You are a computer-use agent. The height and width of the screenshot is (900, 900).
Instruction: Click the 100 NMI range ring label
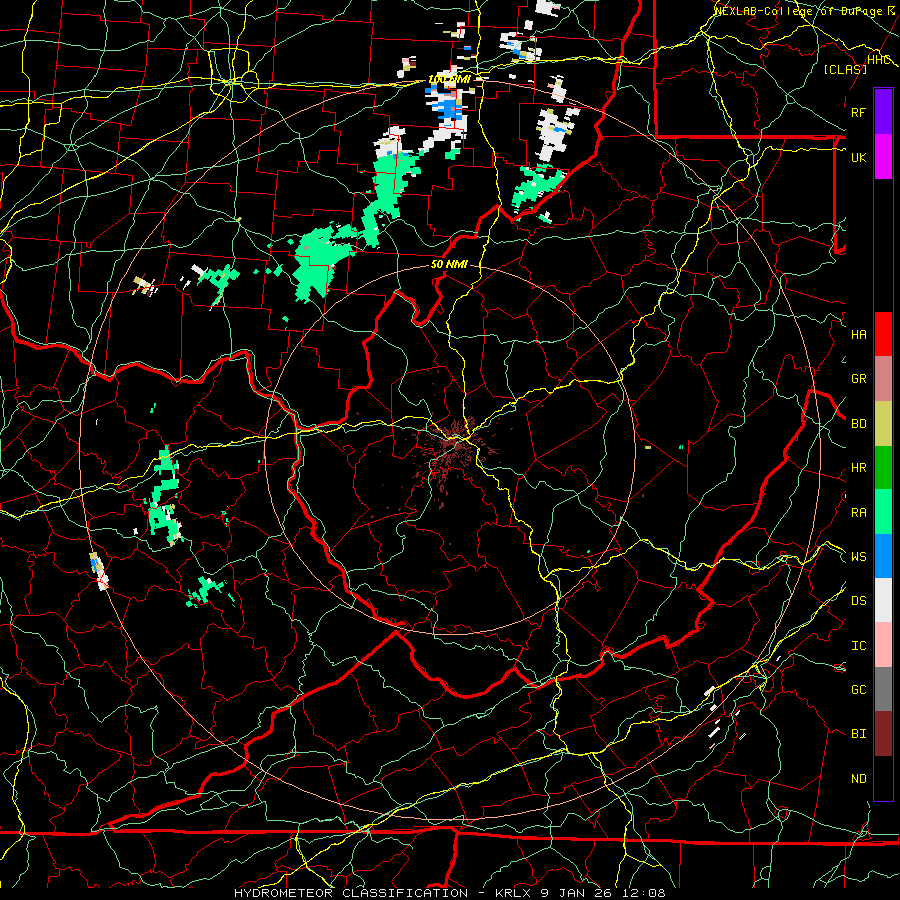point(449,79)
